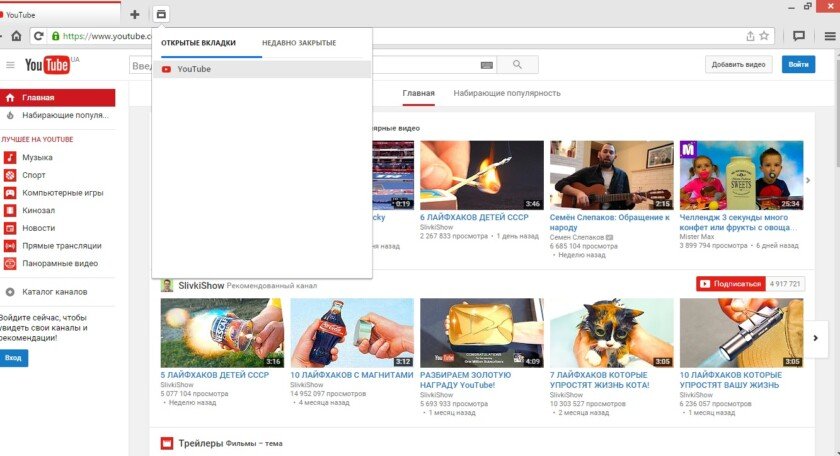This screenshot has width=840, height=456.
Task: Play the guitar player video thumbnail
Action: click(x=611, y=175)
